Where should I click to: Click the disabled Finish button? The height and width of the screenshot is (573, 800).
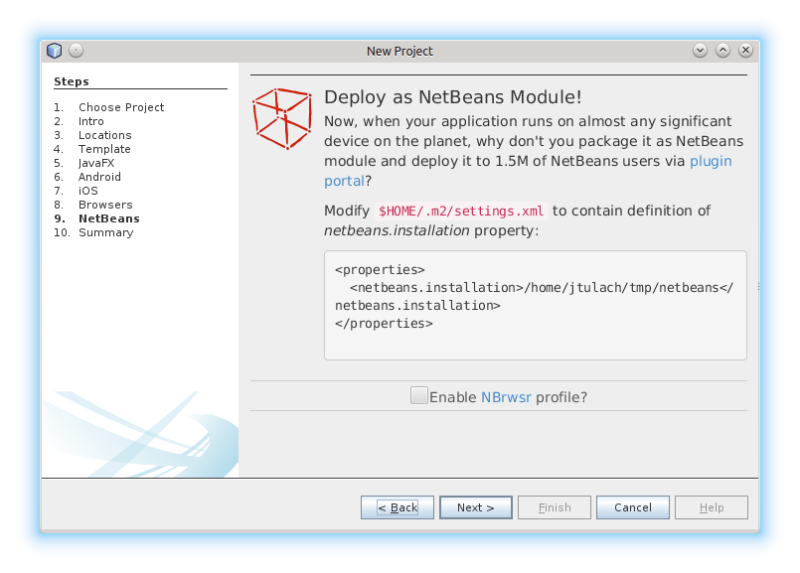tap(554, 507)
